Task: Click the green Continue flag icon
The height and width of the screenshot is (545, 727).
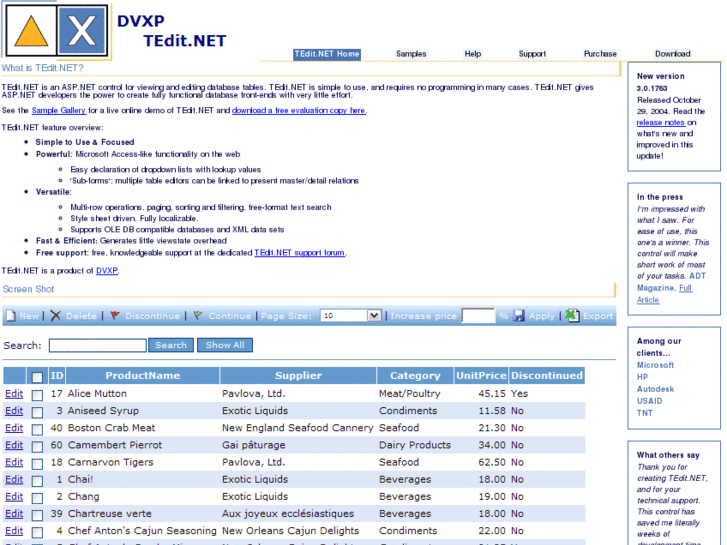Action: (198, 316)
